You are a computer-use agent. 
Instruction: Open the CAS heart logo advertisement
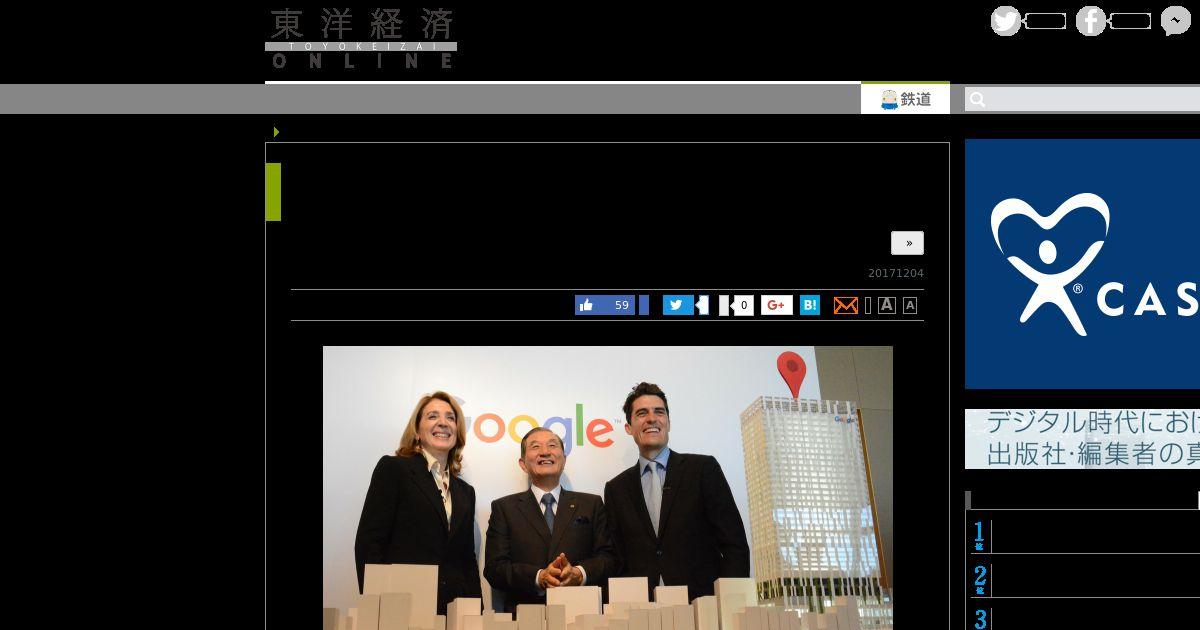coord(1082,264)
